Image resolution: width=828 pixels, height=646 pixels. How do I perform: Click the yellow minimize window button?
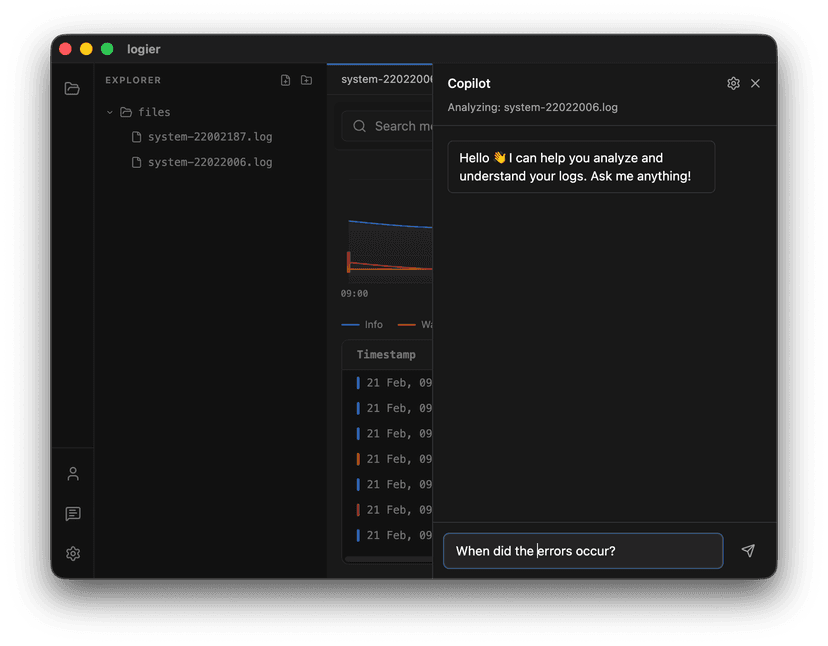click(x=86, y=49)
